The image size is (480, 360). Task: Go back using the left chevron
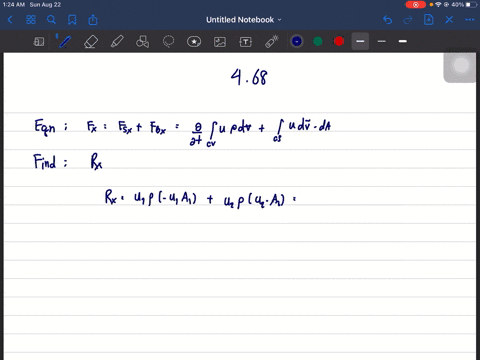(x=10, y=20)
